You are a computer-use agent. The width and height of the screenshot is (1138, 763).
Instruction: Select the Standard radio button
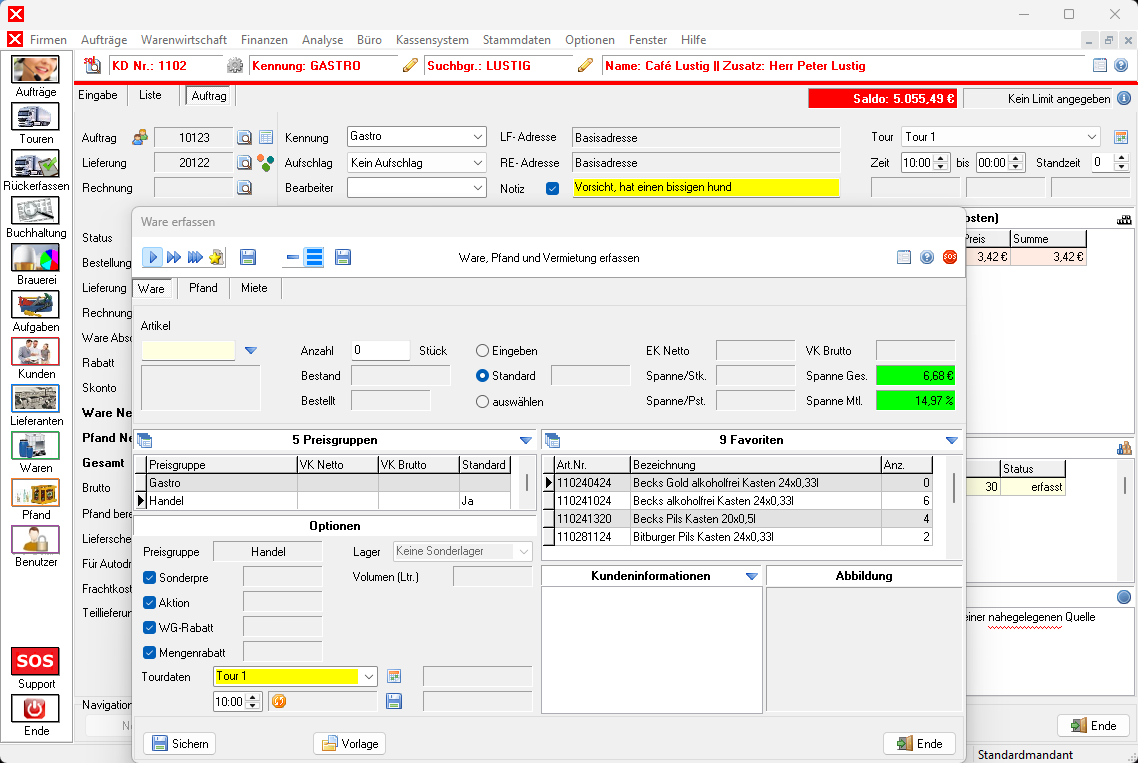[482, 375]
